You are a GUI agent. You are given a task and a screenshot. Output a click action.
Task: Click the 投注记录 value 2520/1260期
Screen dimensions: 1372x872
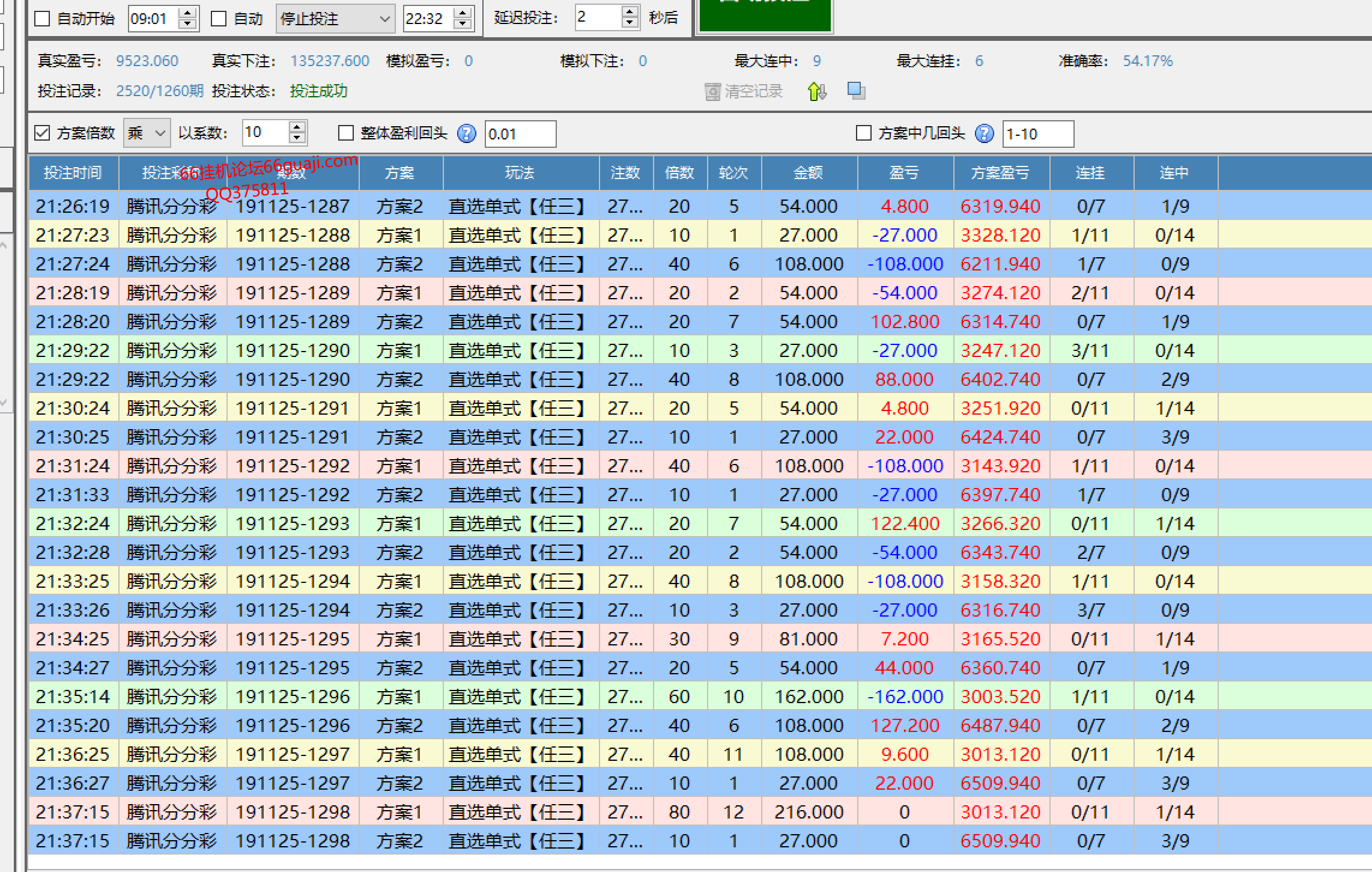click(x=160, y=91)
